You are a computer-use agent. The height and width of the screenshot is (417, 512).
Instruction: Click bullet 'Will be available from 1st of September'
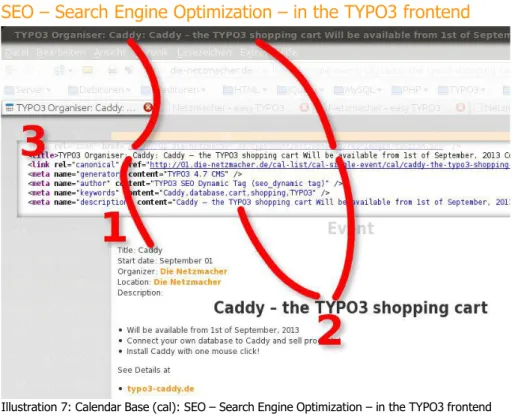pos(212,330)
